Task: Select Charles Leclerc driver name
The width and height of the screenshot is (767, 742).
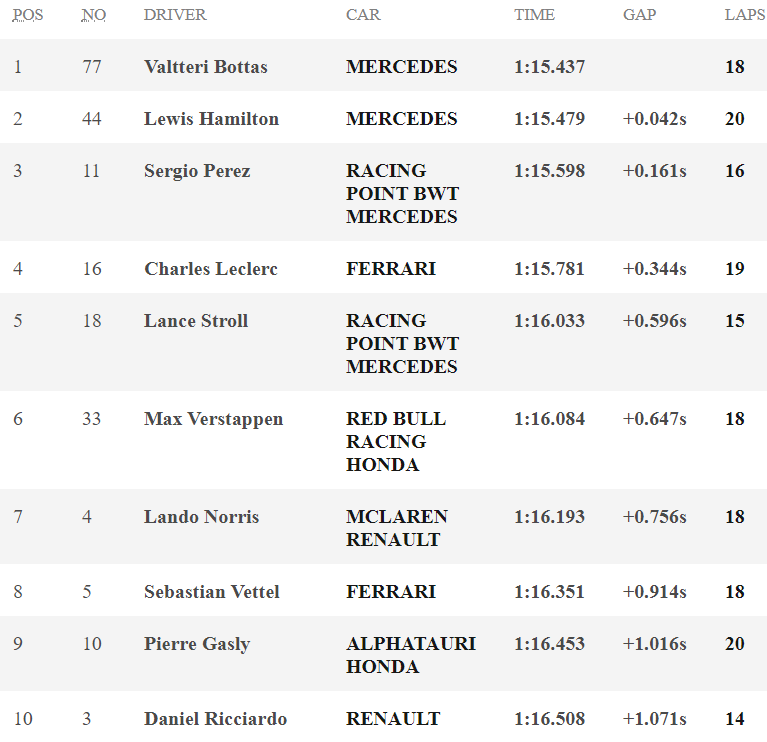Action: coord(211,269)
